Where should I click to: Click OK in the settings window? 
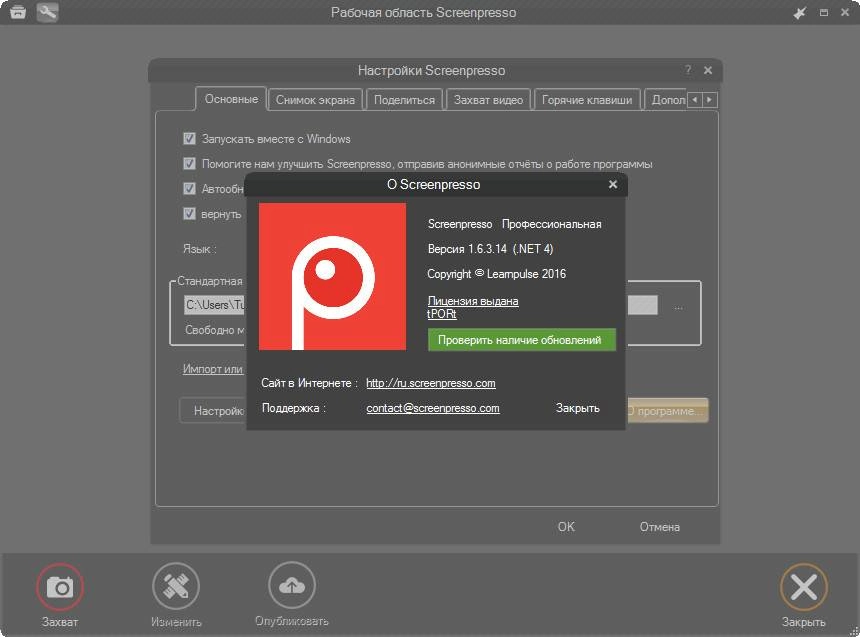pos(566,527)
